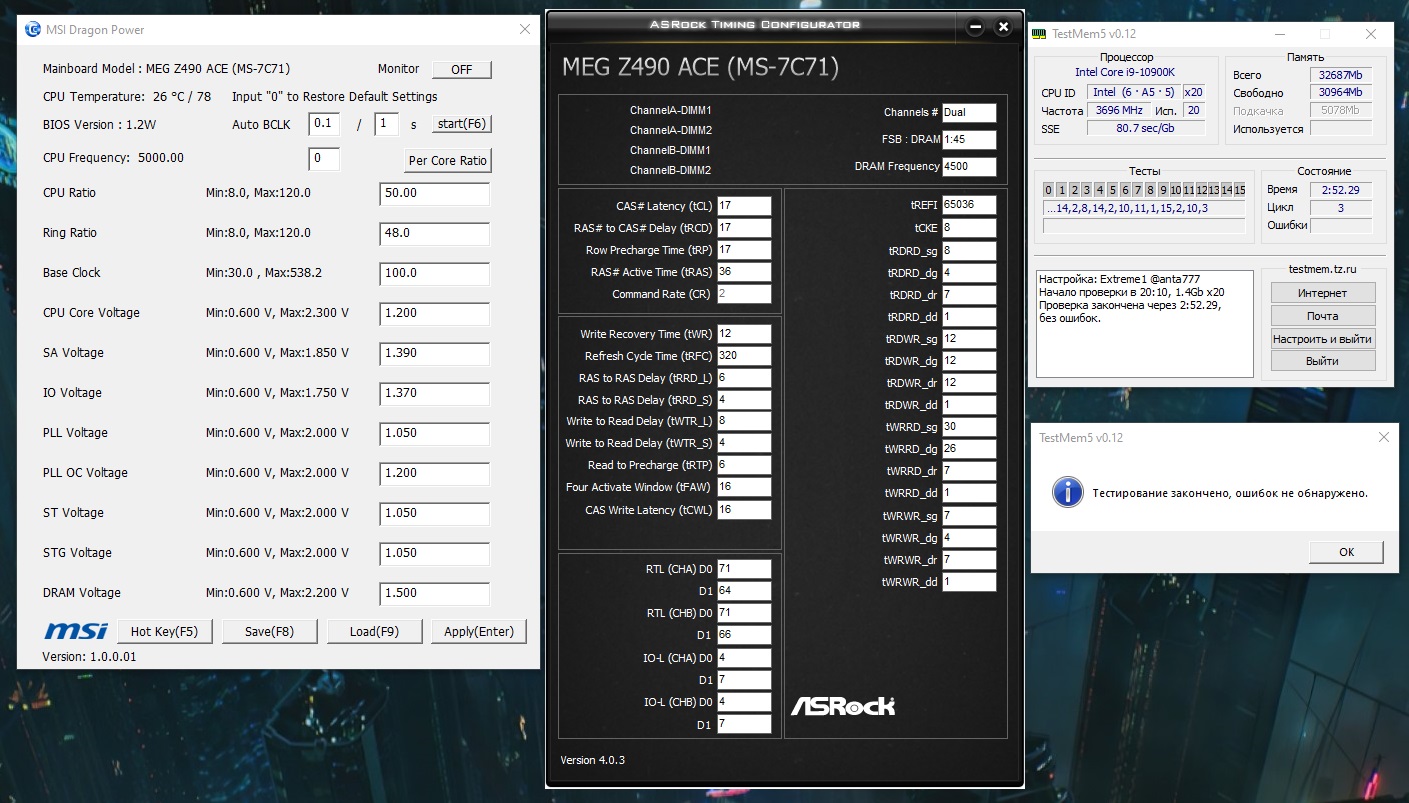The height and width of the screenshot is (803, 1409).
Task: Click the Выйти button in TestMem5
Action: (1323, 361)
